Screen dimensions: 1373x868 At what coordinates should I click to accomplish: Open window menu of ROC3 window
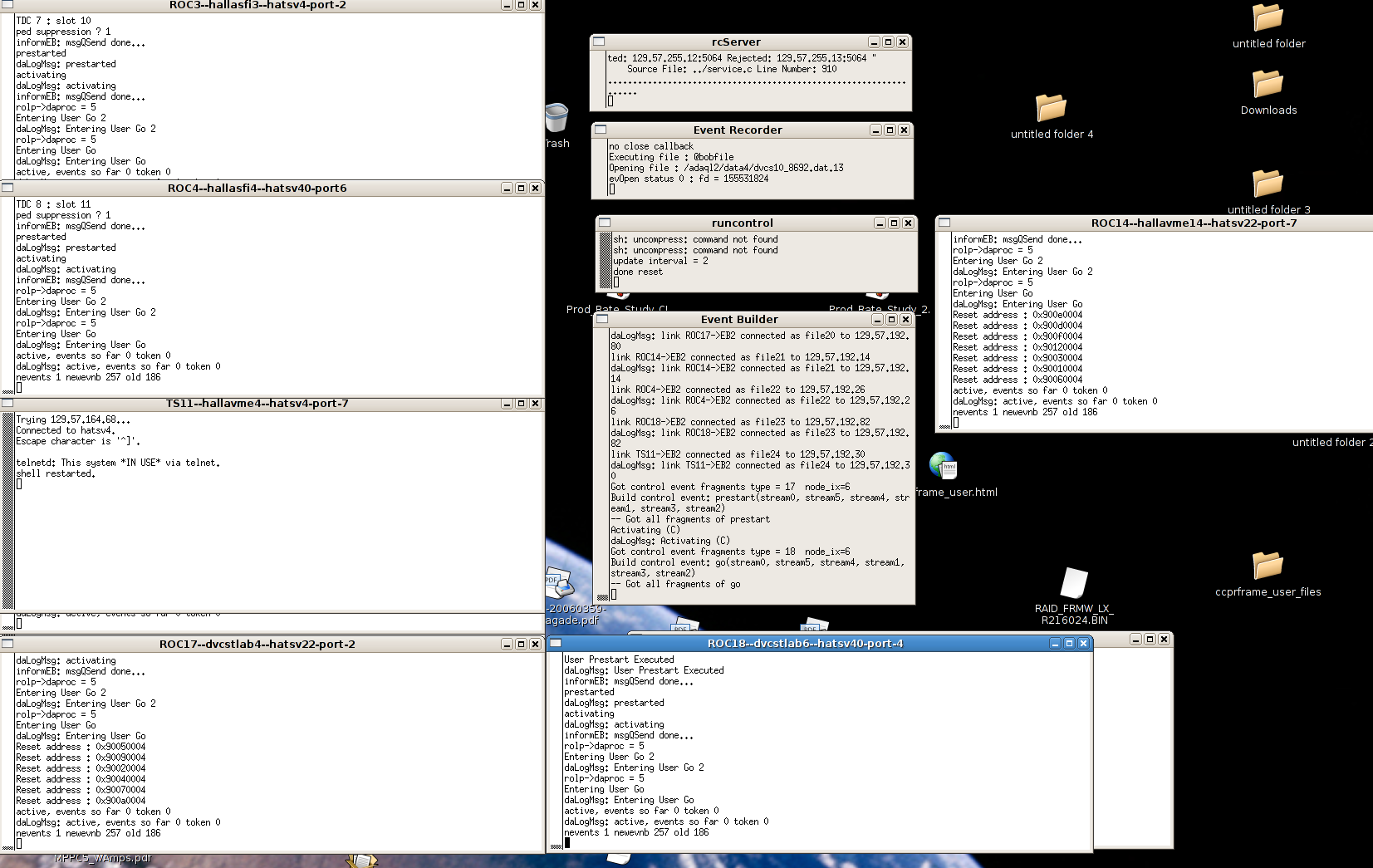[7, 5]
